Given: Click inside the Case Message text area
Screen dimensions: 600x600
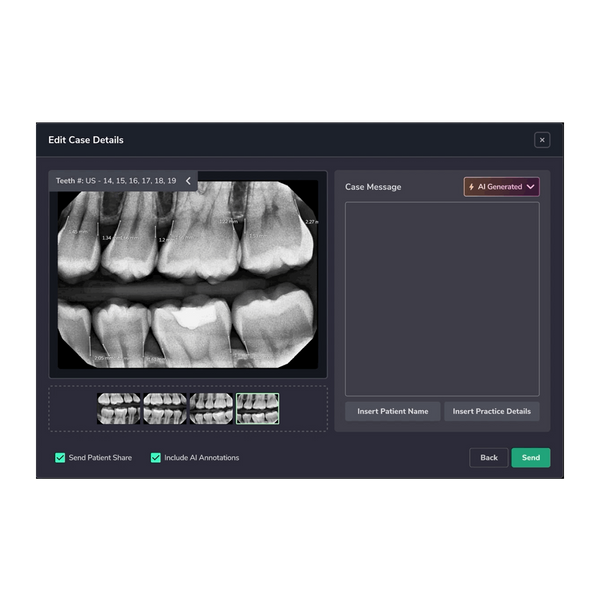Looking at the screenshot, I should 442,299.
